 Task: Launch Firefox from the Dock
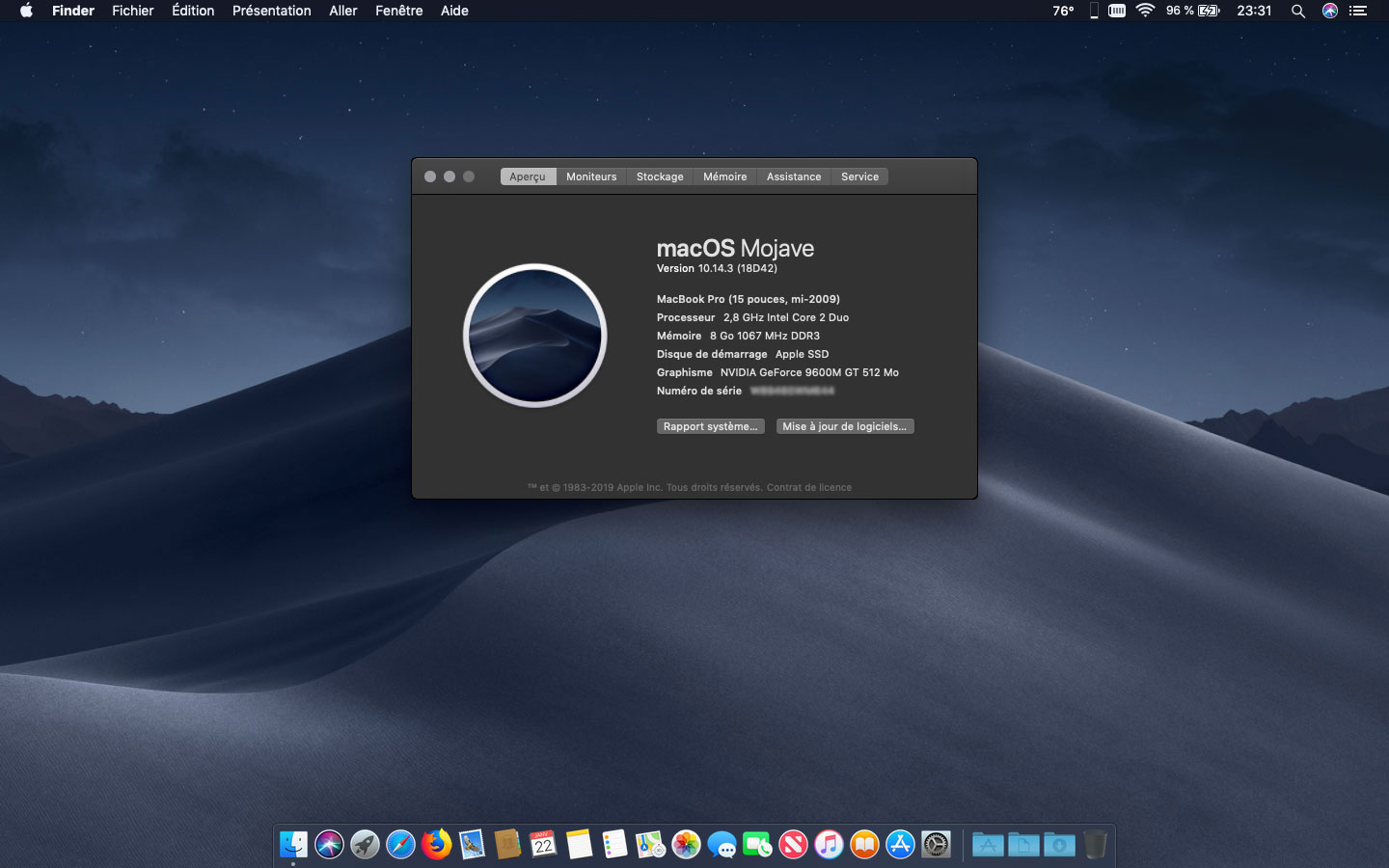coord(436,845)
